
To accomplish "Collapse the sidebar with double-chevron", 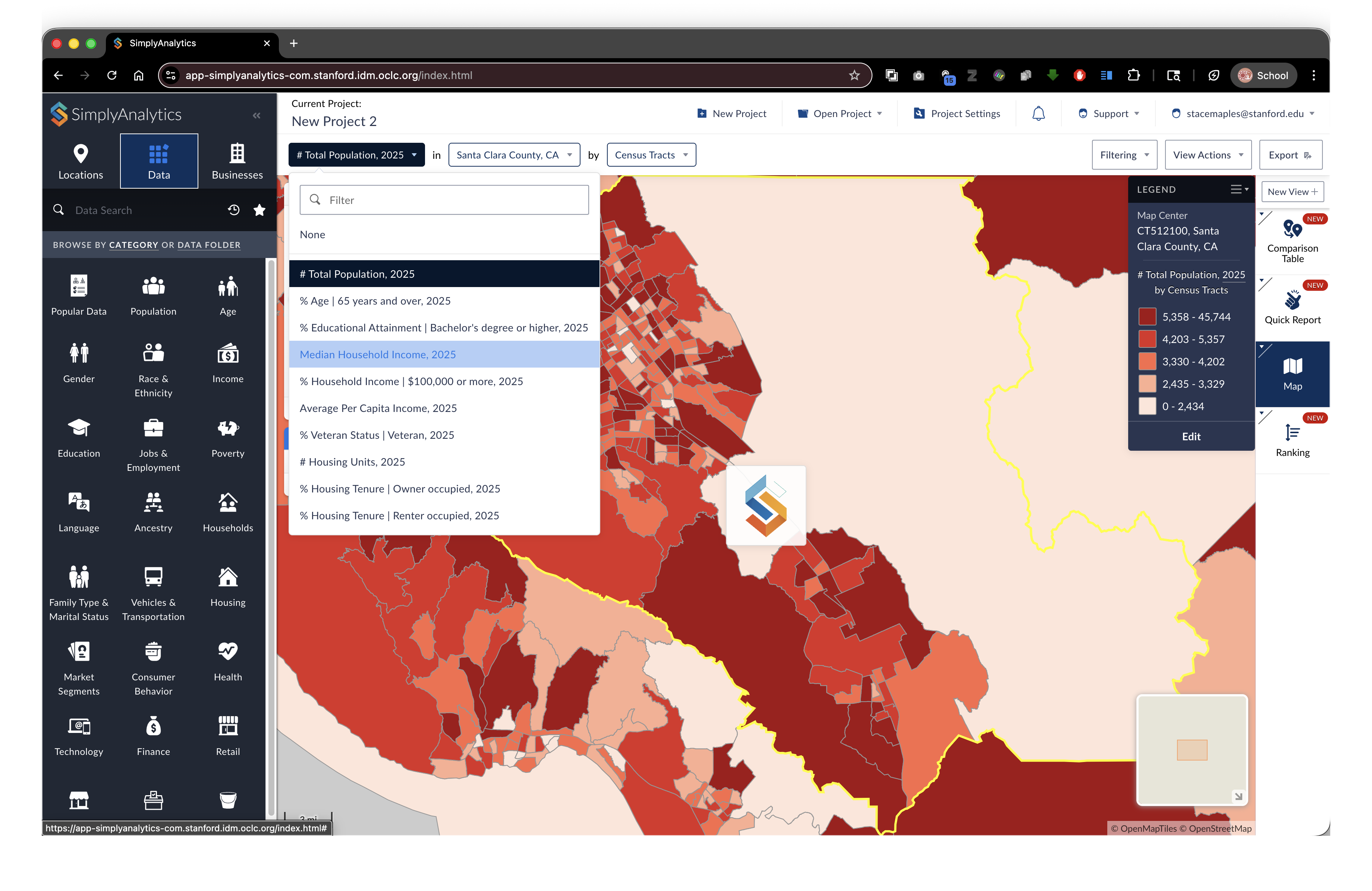I will (257, 116).
